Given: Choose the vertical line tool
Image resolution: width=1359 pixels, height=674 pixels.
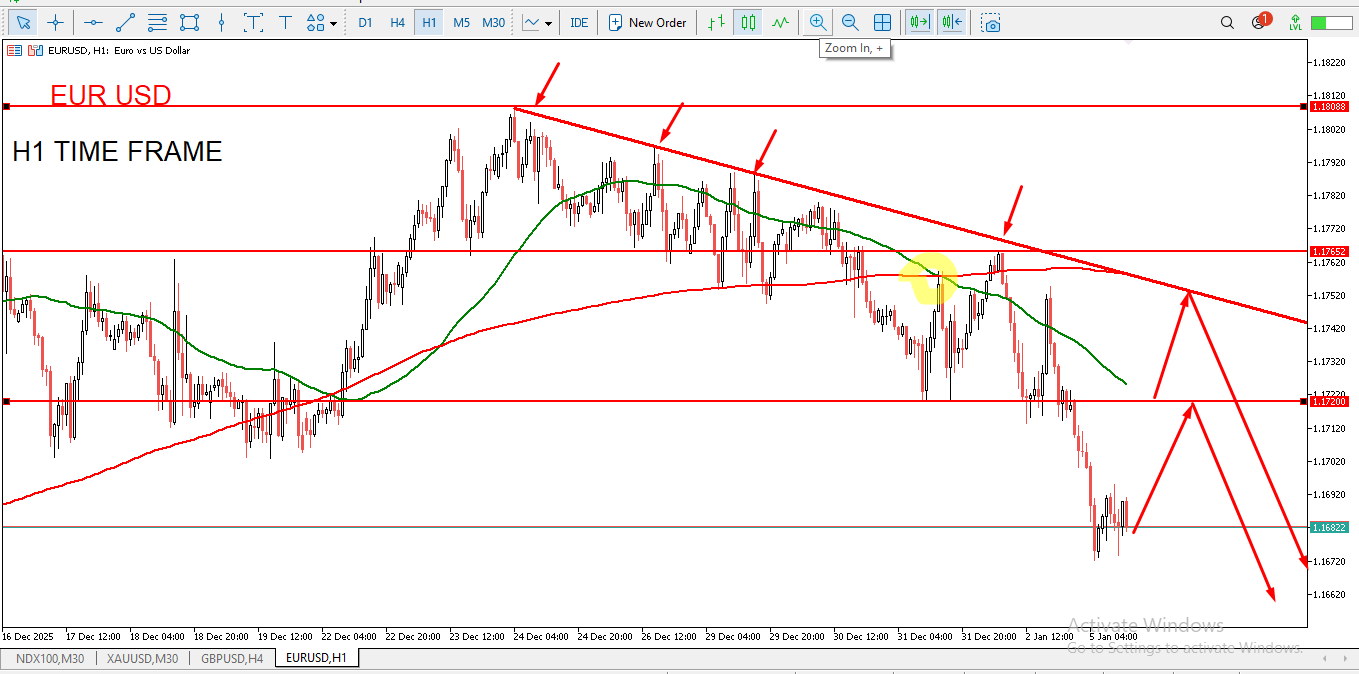Looking at the screenshot, I should tap(221, 22).
